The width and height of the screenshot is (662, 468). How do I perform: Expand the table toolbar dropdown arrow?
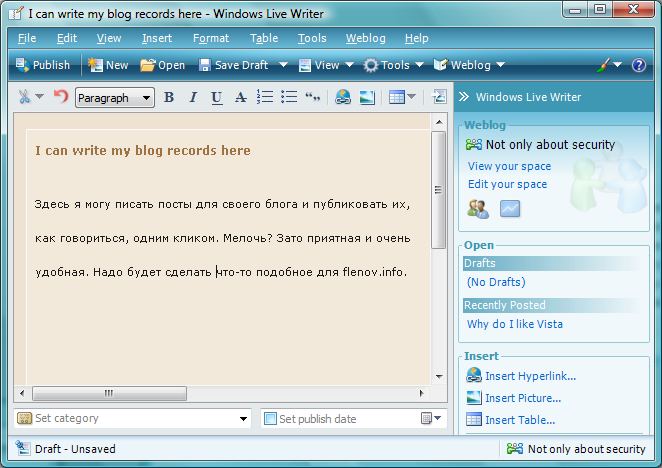(412, 97)
